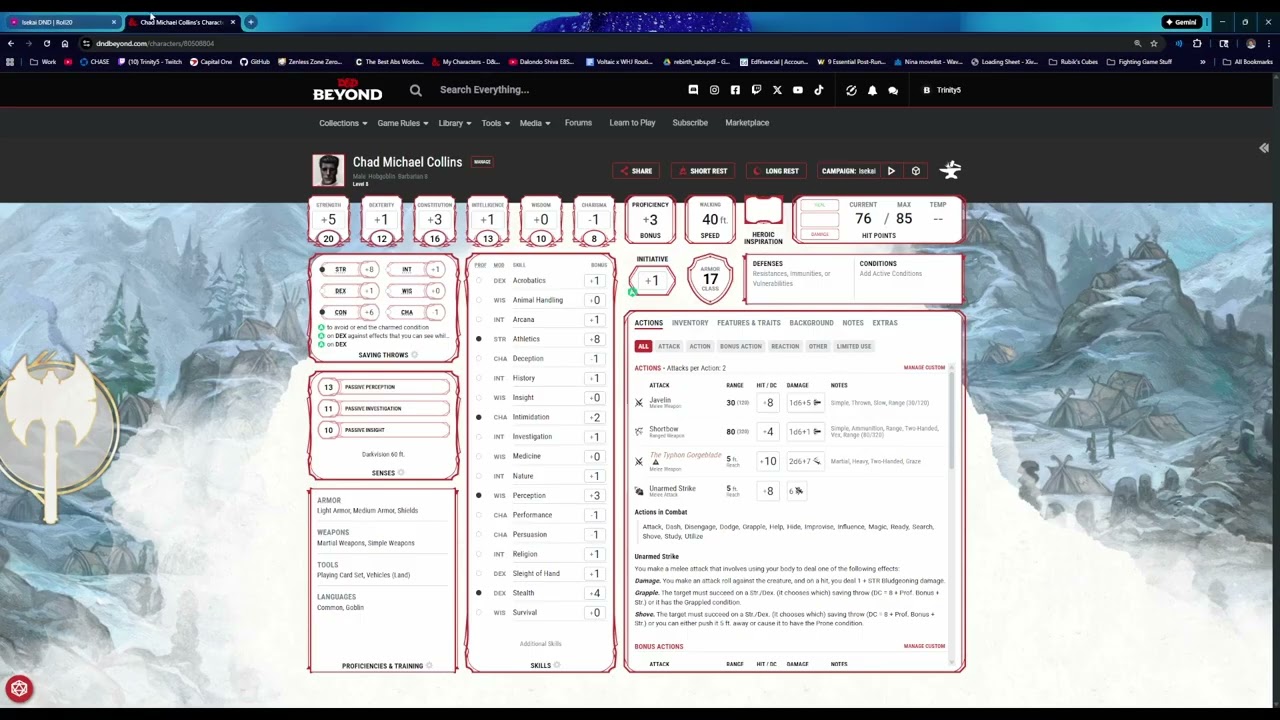
Task: Switch to the Features & Traits tab
Action: pyautogui.click(x=748, y=323)
